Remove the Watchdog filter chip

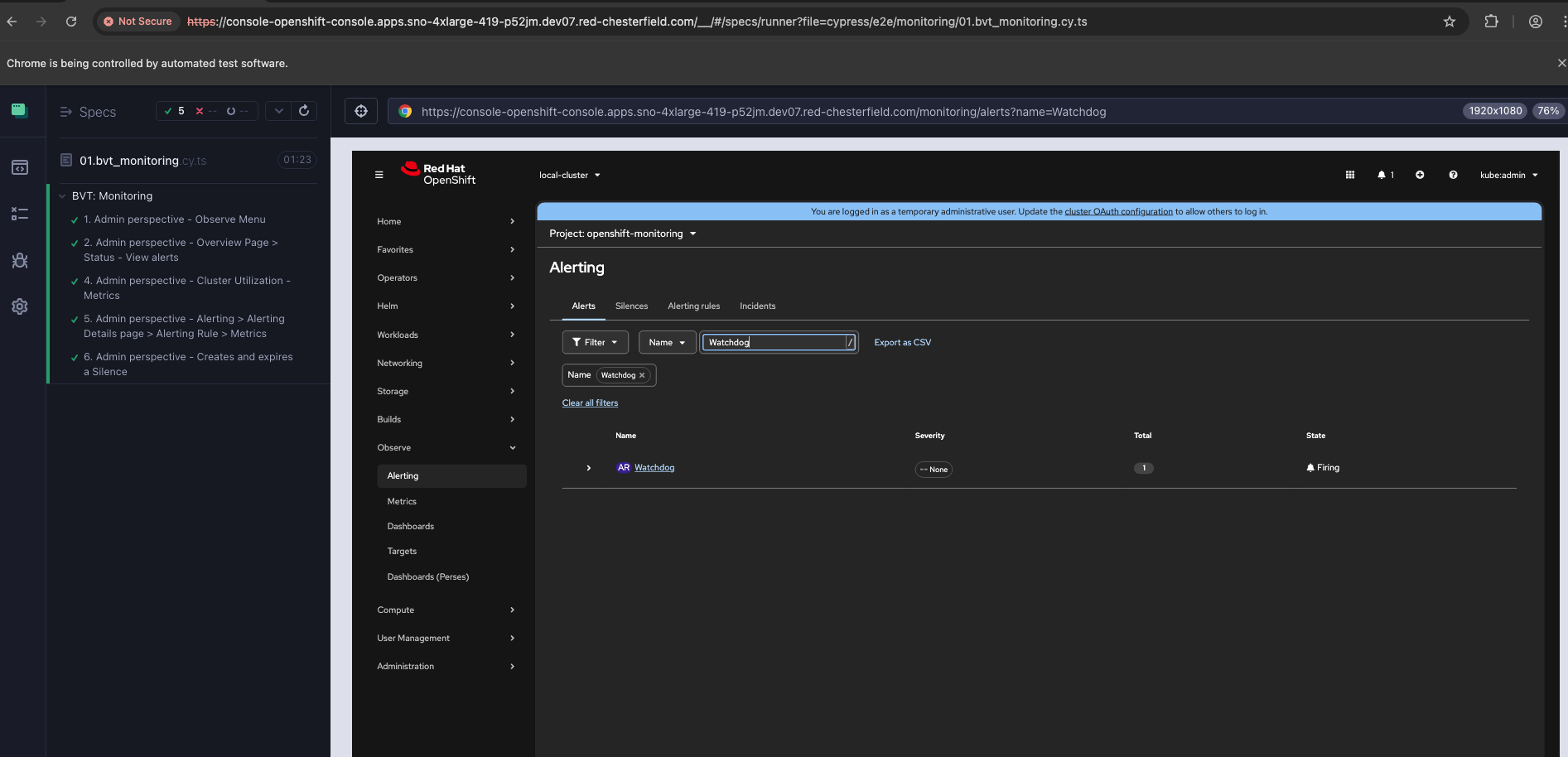(642, 375)
